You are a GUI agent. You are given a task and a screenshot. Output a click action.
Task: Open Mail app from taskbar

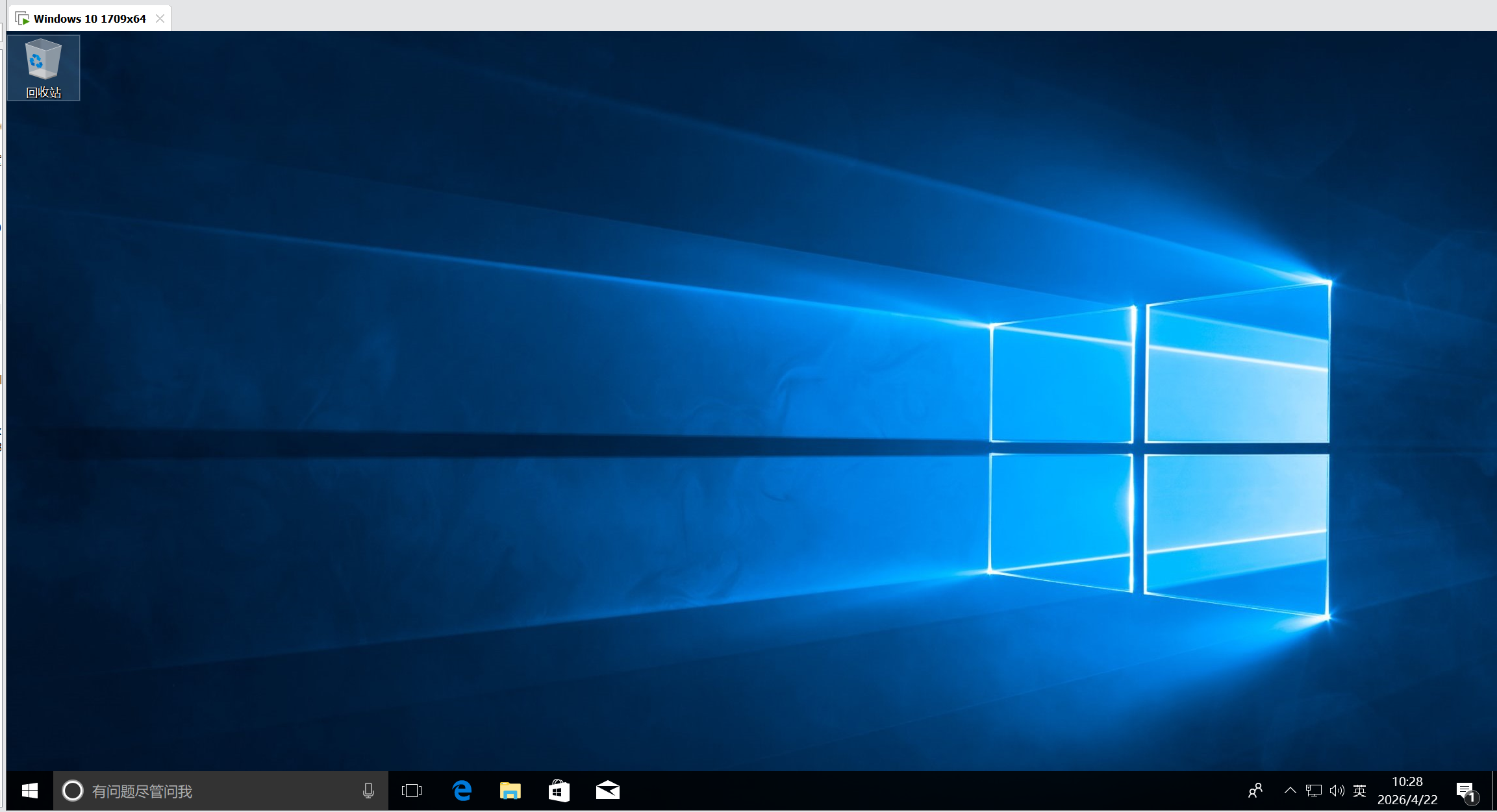pos(608,791)
